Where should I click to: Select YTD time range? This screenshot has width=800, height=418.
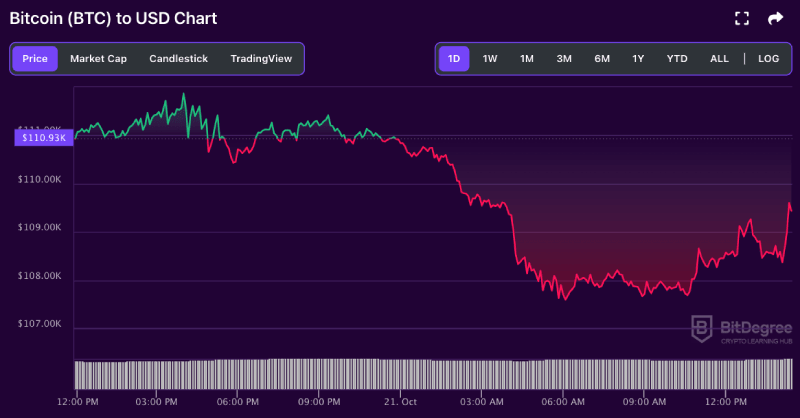[677, 59]
